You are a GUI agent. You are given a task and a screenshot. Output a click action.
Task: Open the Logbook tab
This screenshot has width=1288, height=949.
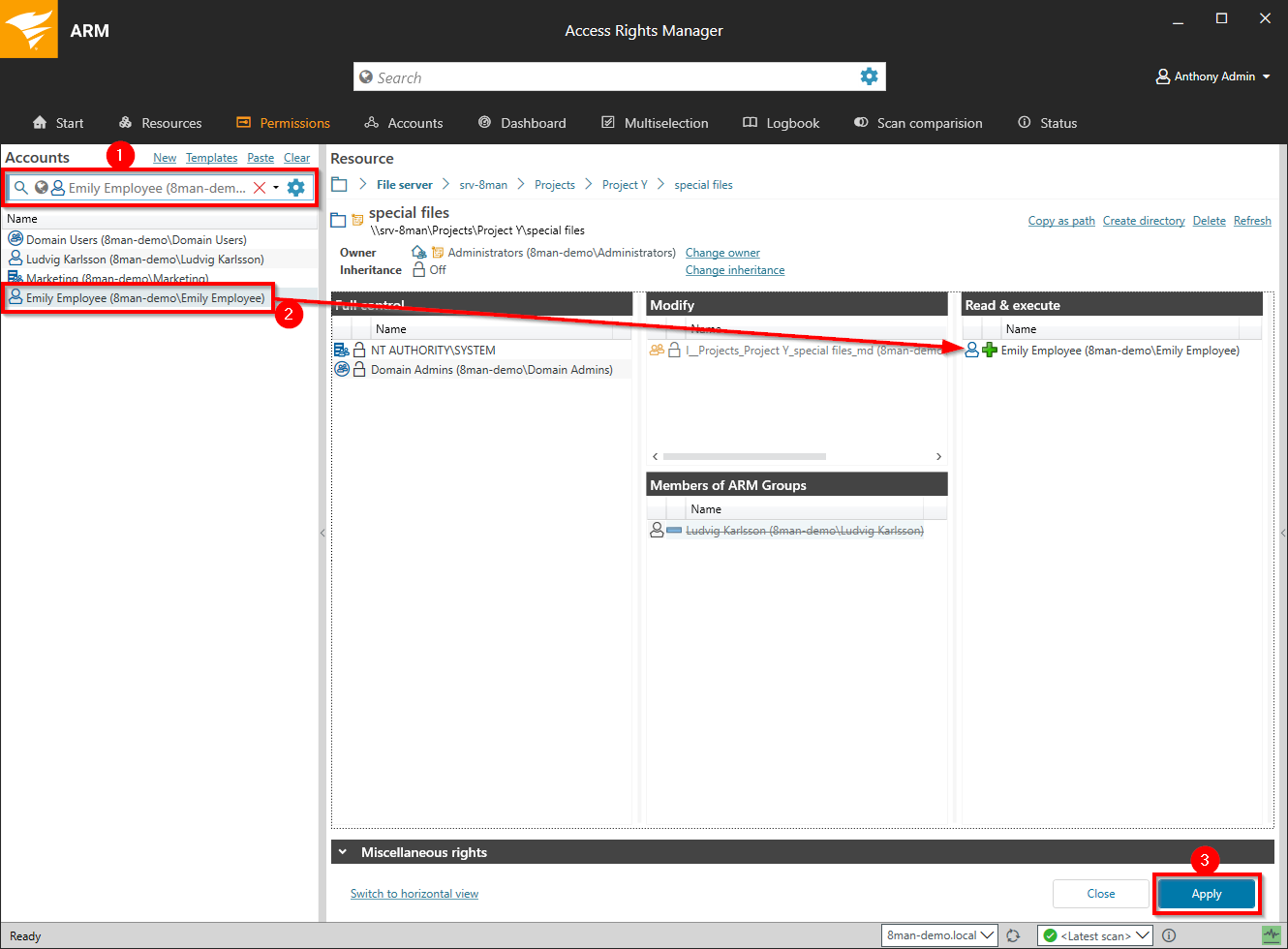pos(781,123)
